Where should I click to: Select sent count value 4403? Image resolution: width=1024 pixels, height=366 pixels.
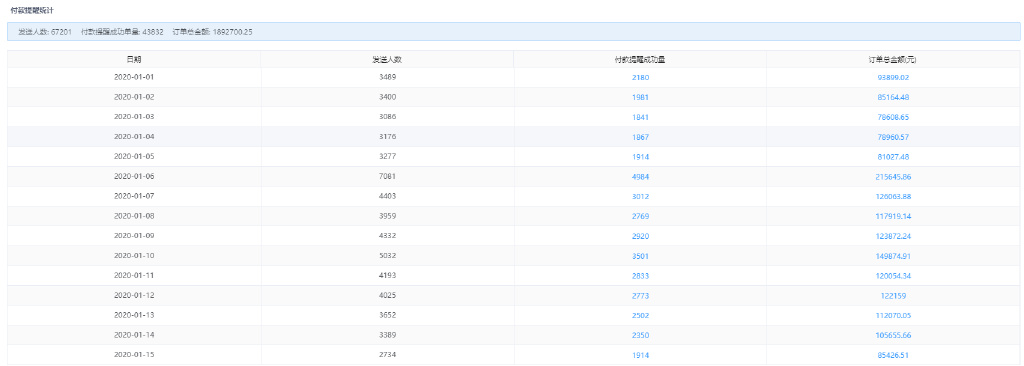(x=387, y=197)
